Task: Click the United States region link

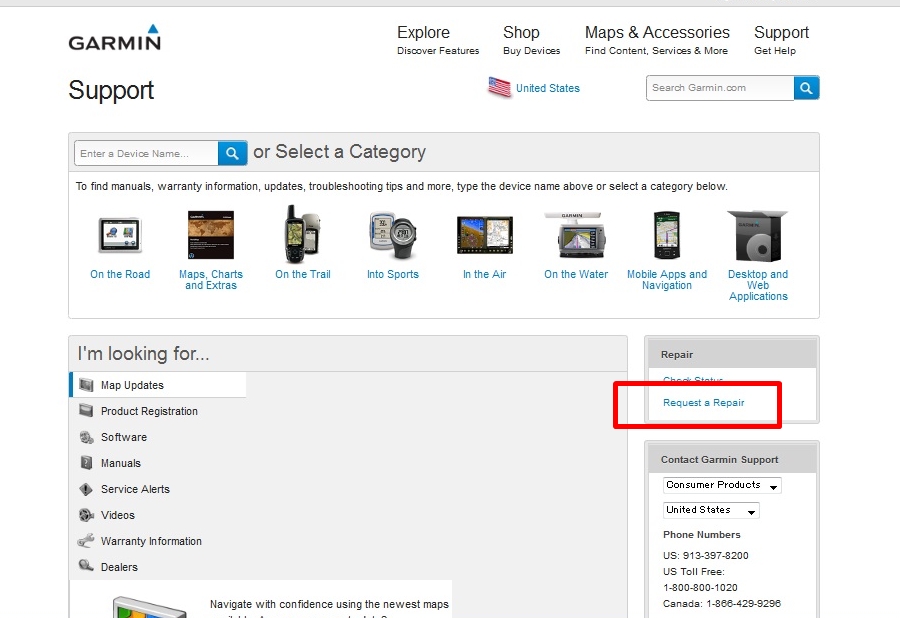Action: pyautogui.click(x=548, y=88)
